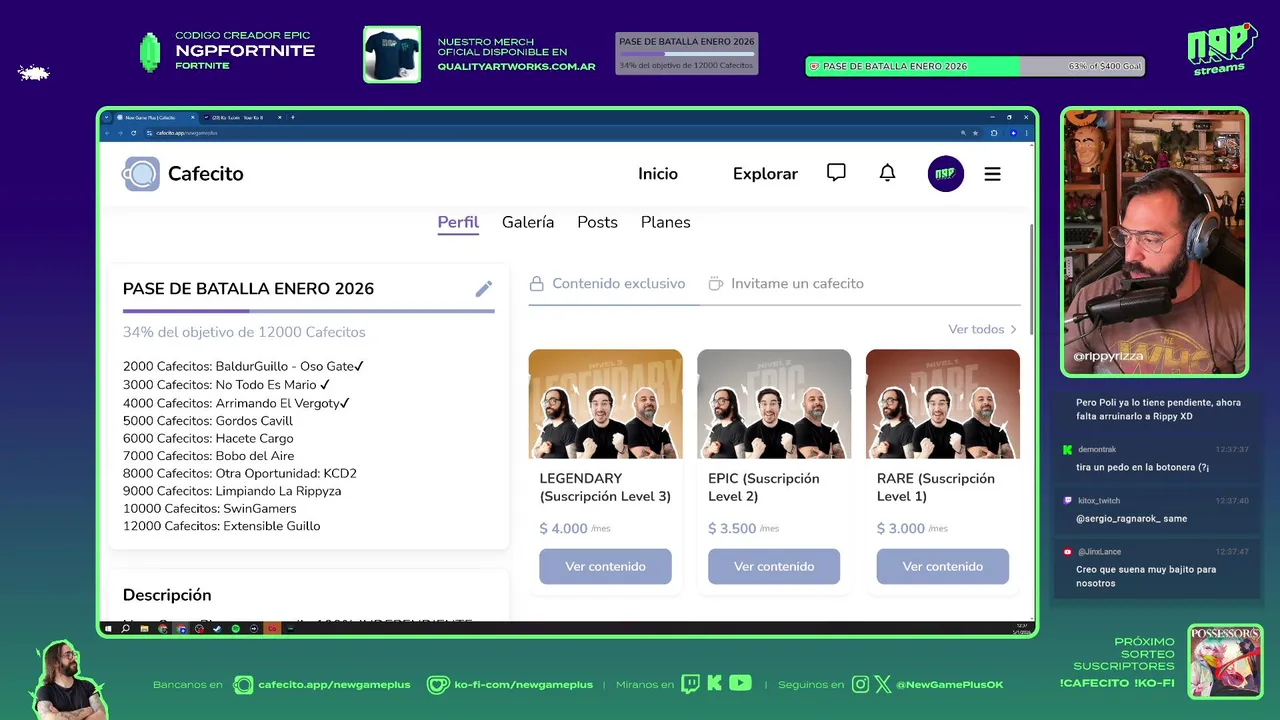Click the YouTube icon in footer overlay
This screenshot has height=720, width=1280.
740,684
